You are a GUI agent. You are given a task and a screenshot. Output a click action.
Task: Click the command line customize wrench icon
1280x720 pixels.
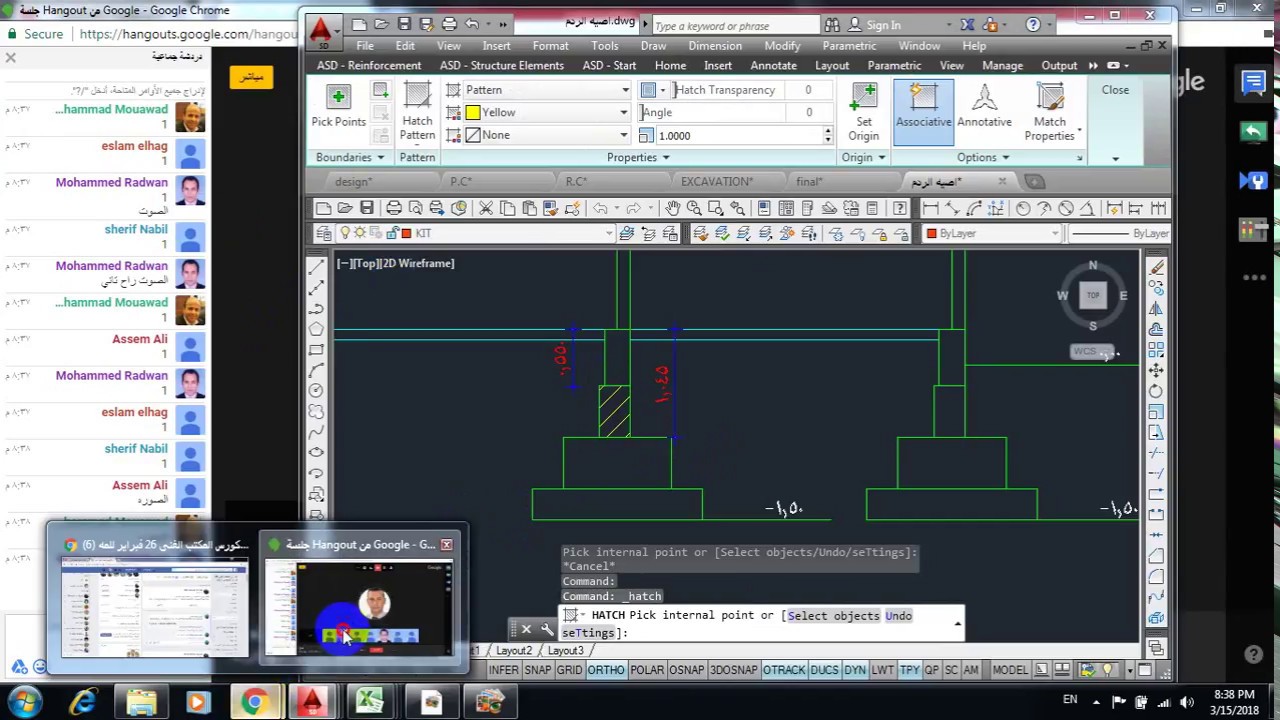[547, 629]
